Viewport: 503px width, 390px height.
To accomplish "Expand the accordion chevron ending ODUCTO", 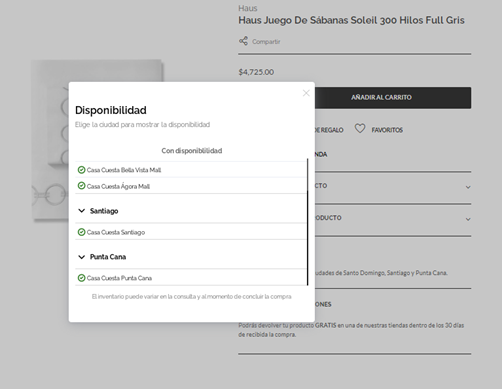I will point(468,219).
